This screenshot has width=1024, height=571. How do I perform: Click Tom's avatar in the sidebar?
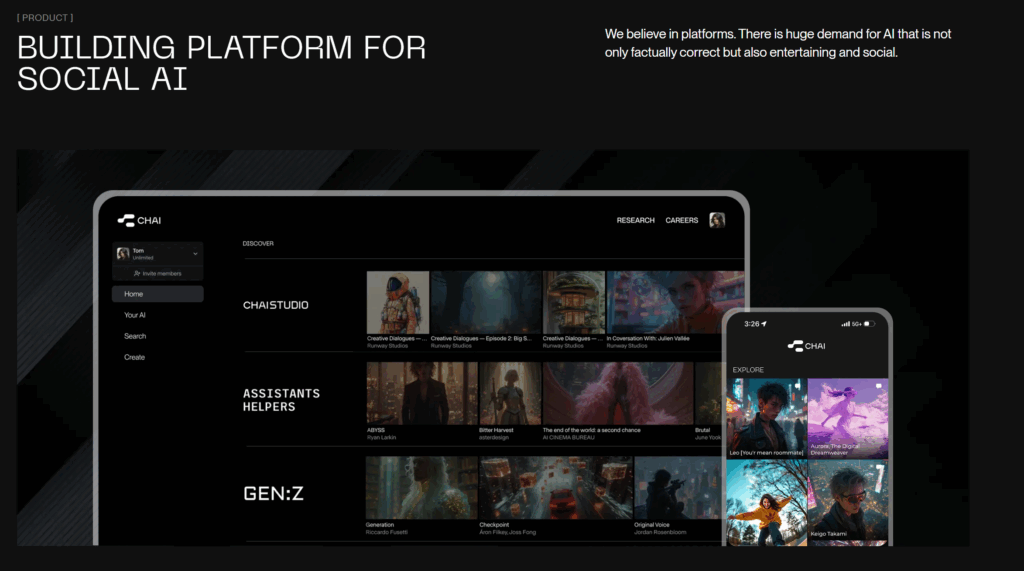tap(123, 254)
